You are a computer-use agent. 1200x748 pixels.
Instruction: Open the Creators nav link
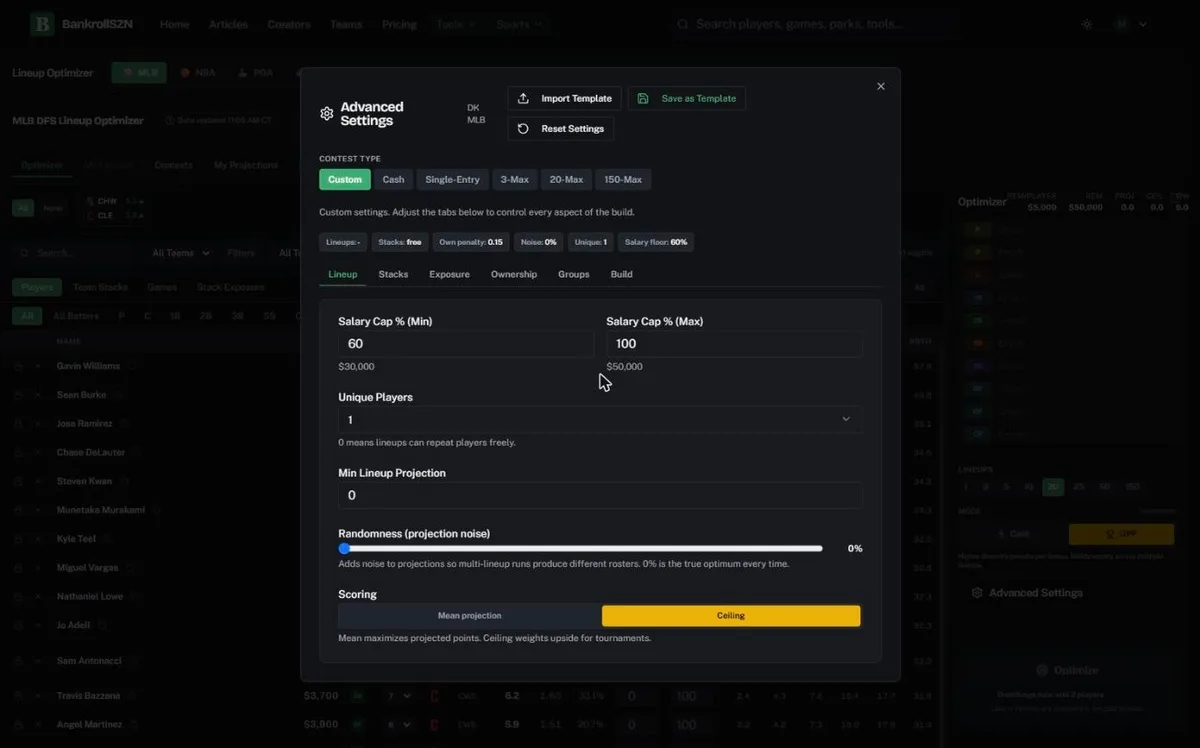(x=289, y=24)
